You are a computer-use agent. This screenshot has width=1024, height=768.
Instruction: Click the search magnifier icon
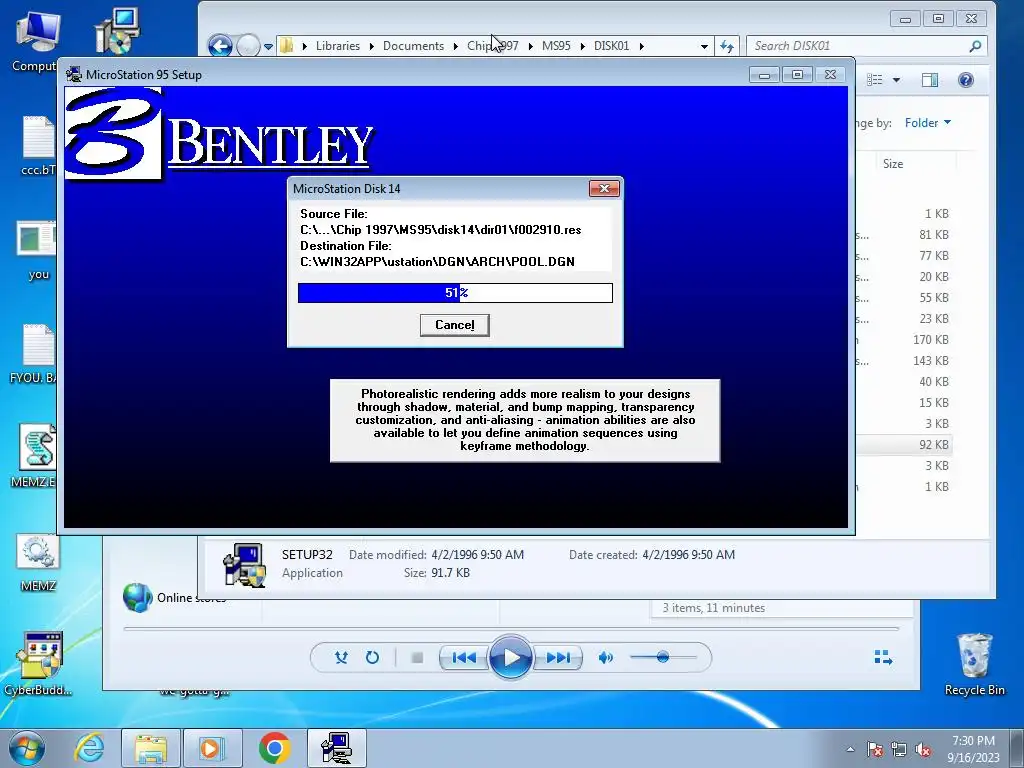(975, 46)
